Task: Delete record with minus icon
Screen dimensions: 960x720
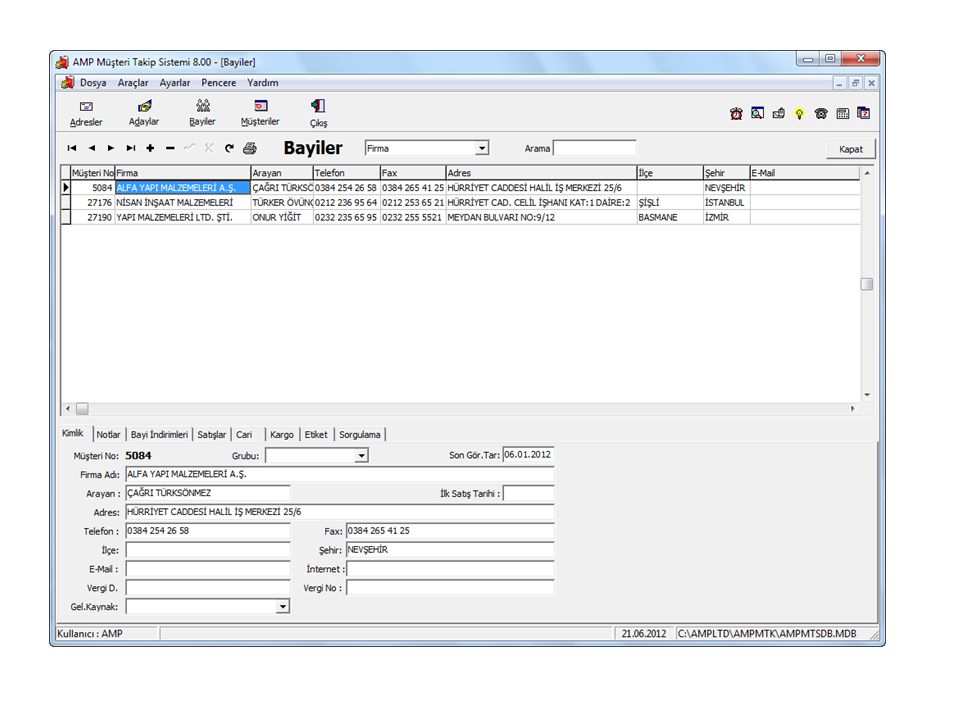Action: click(170, 148)
